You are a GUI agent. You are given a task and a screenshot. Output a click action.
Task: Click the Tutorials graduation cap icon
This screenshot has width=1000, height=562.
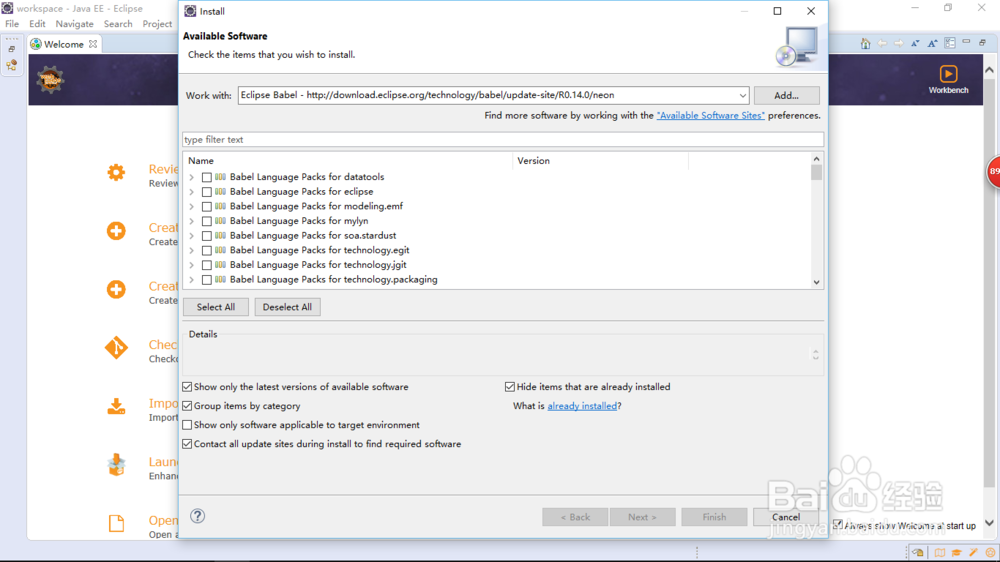956,553
